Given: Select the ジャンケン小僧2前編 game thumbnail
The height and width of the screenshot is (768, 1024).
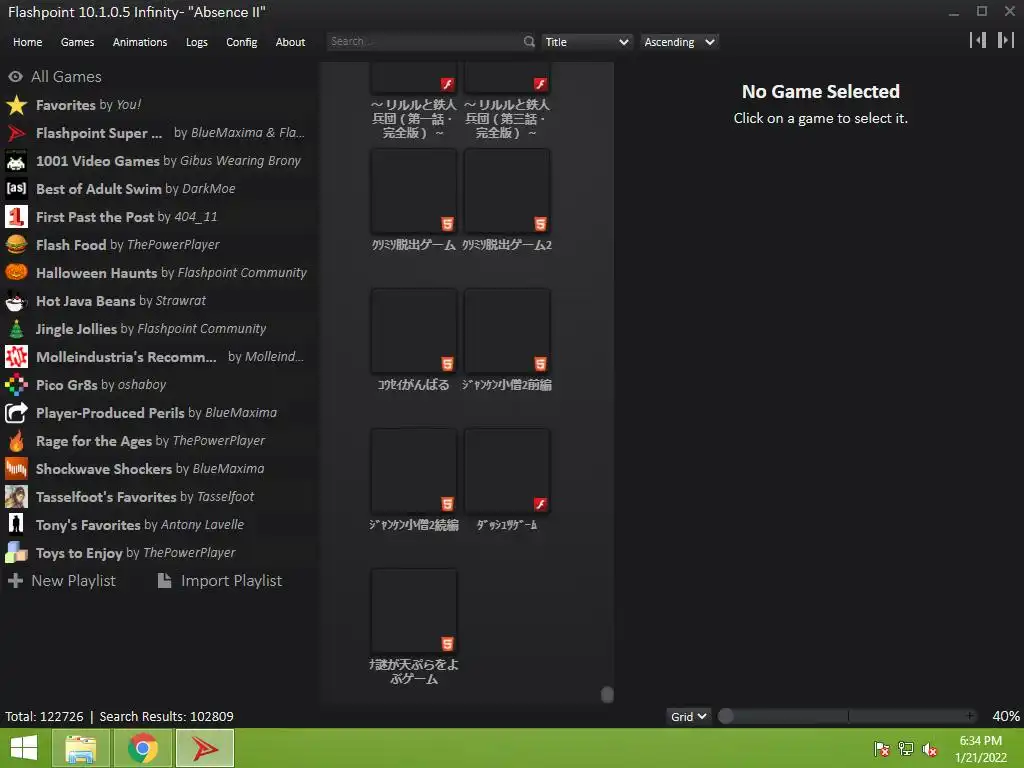Looking at the screenshot, I should [x=507, y=331].
